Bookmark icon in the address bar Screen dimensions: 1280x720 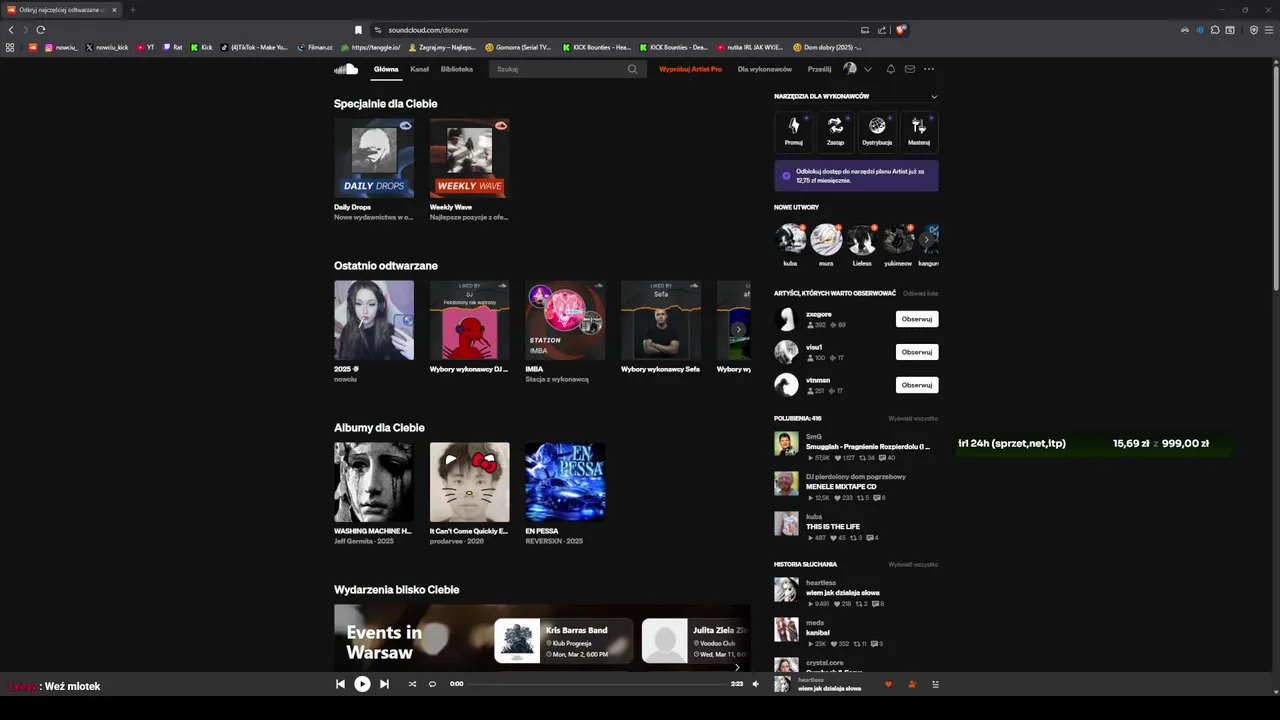(358, 30)
